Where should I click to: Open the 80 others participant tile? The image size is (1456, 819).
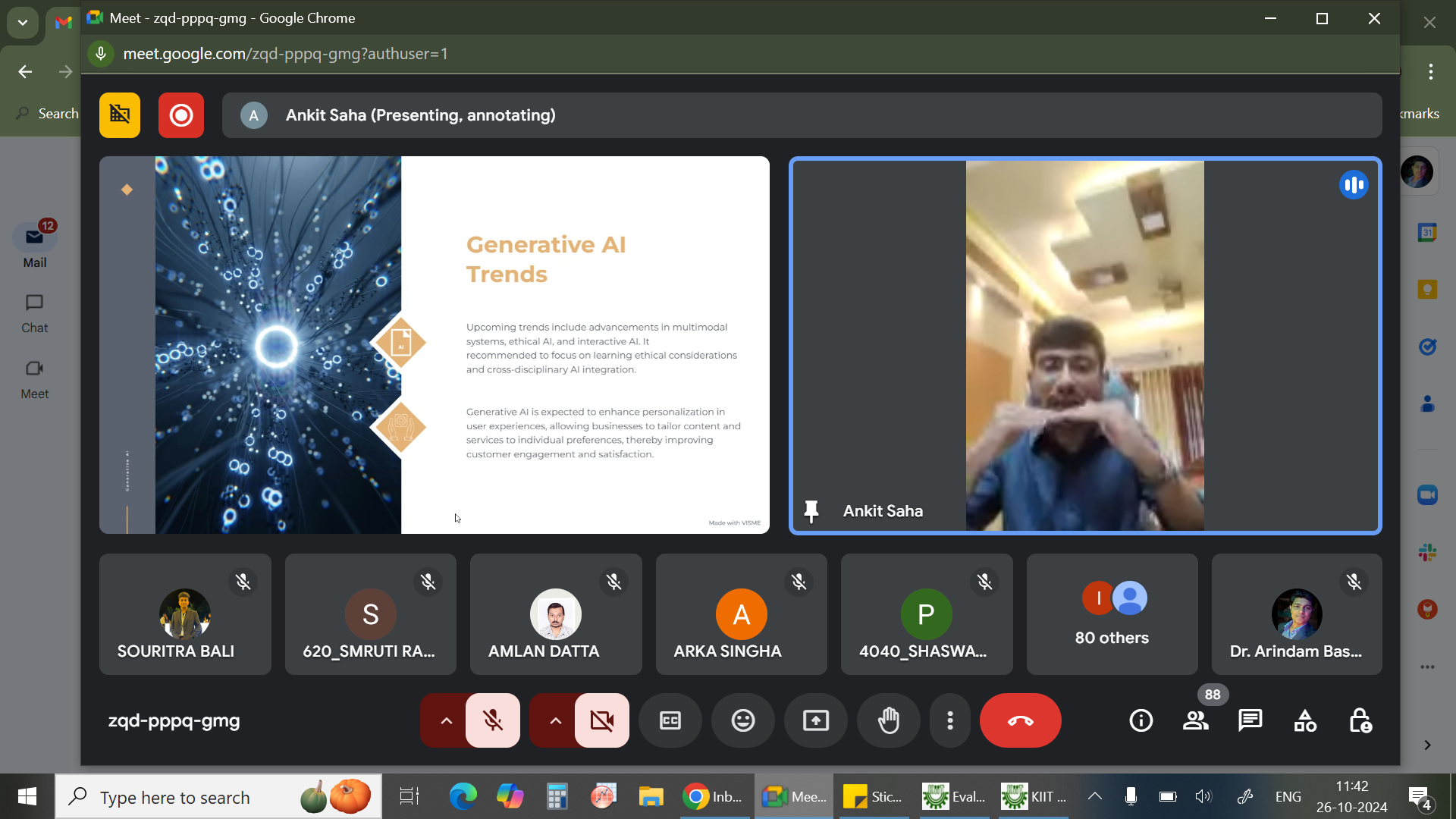click(1112, 614)
